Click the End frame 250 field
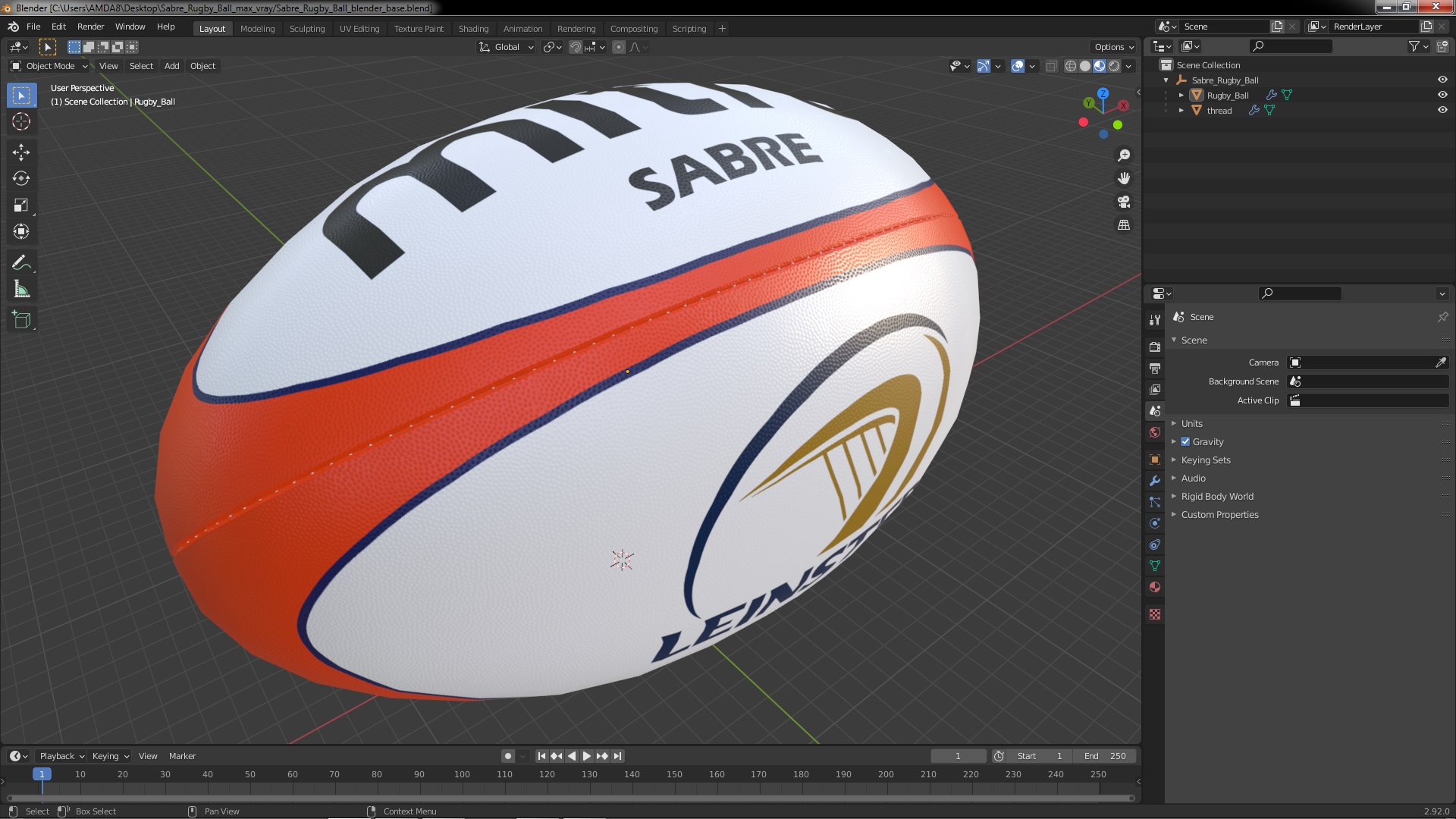The image size is (1456, 819). point(1105,756)
